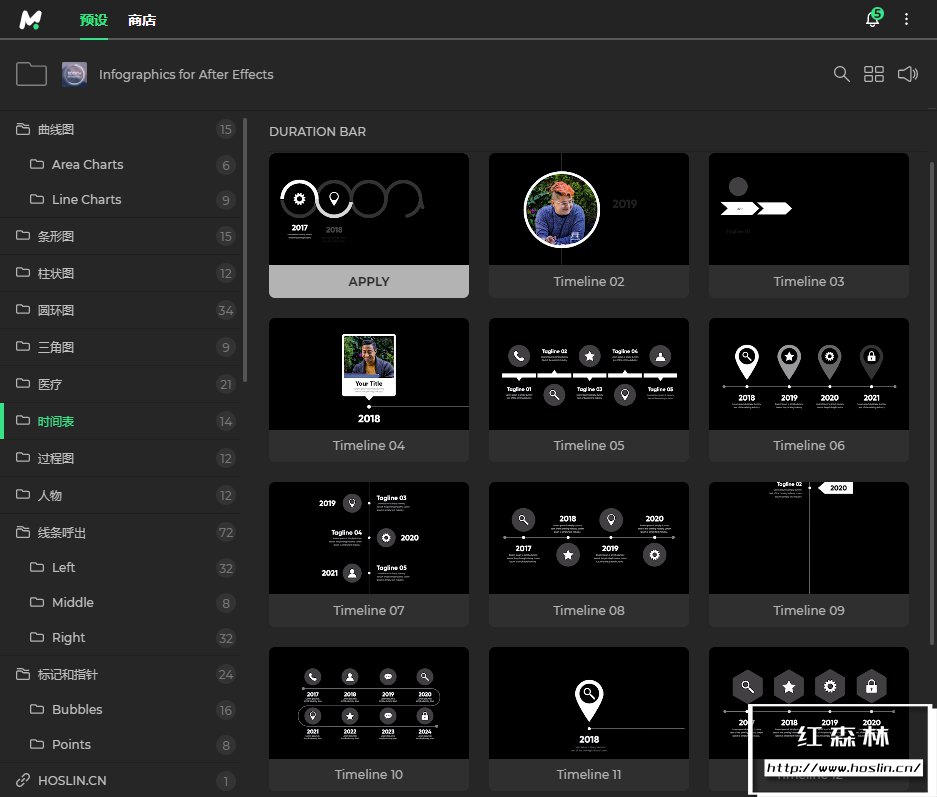
Task: Click the DURATION BAR section heading
Action: pyautogui.click(x=317, y=131)
